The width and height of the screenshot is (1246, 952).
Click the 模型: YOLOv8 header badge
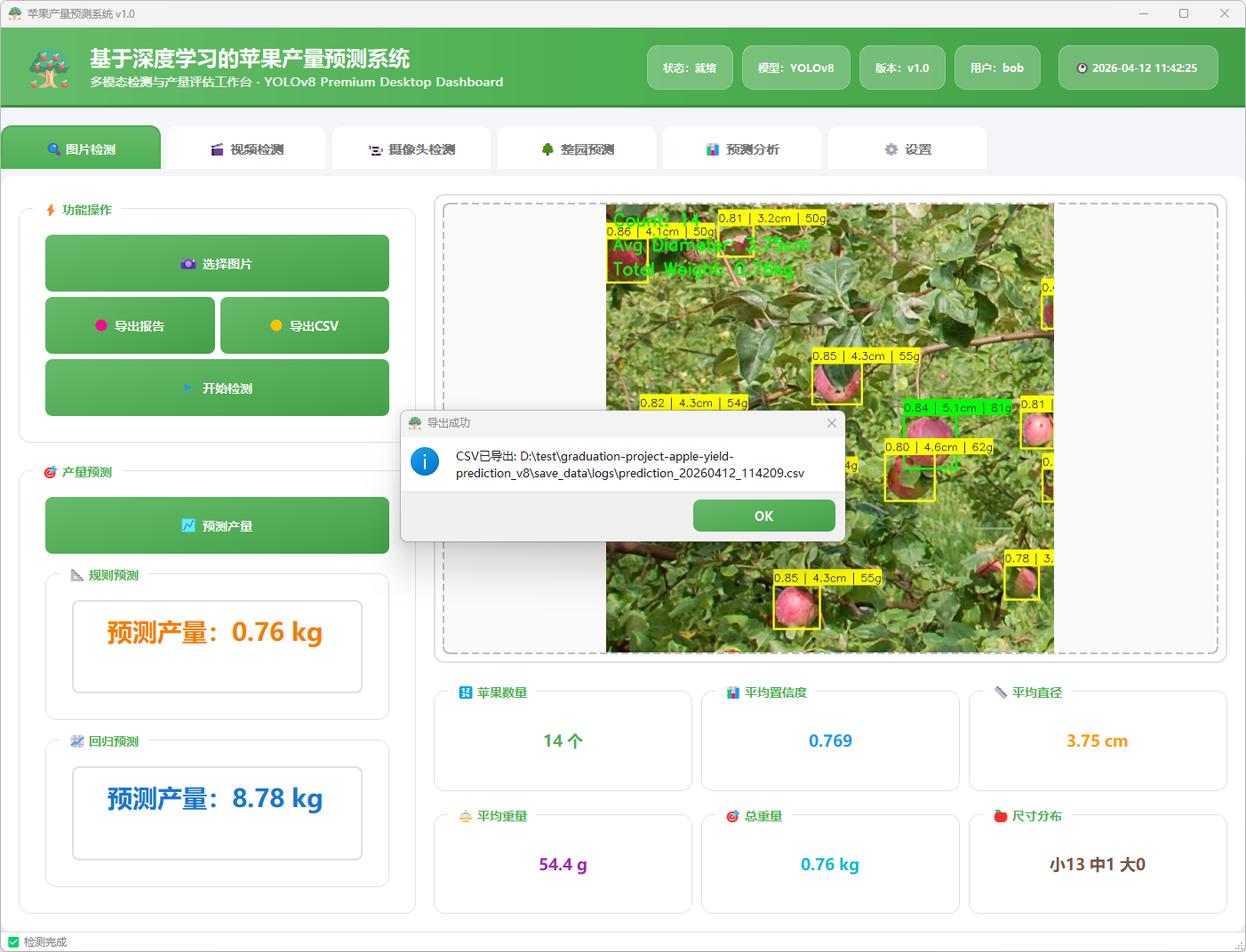pos(795,68)
